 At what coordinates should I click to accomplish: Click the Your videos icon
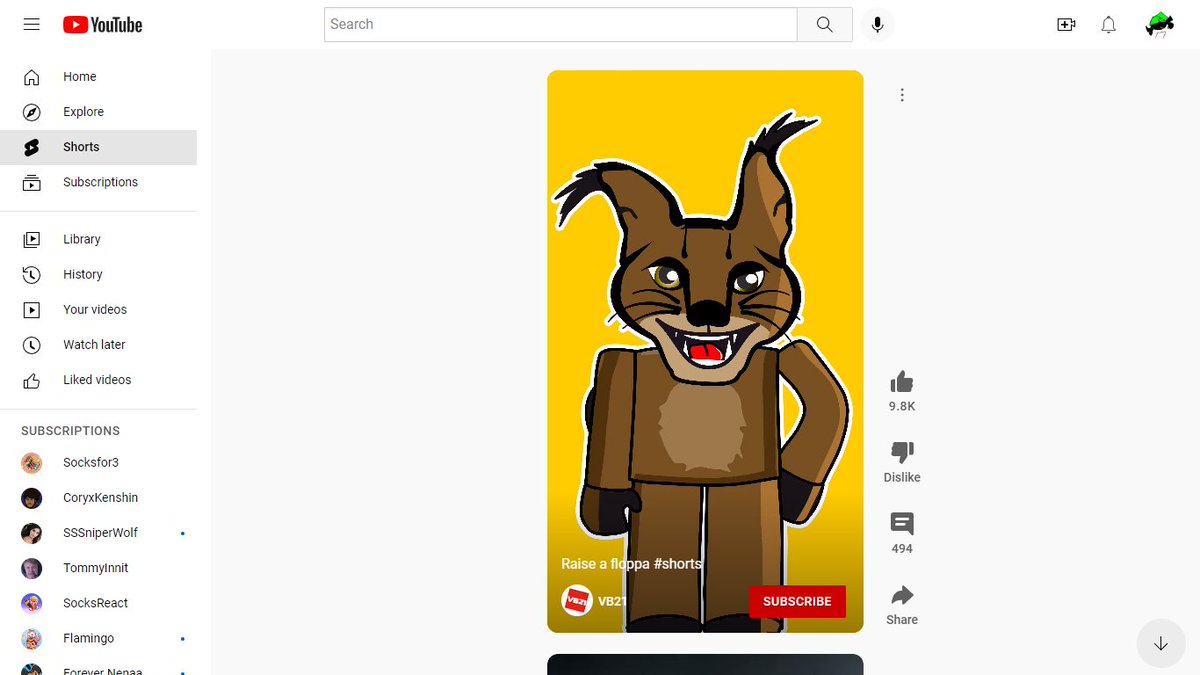(x=32, y=310)
